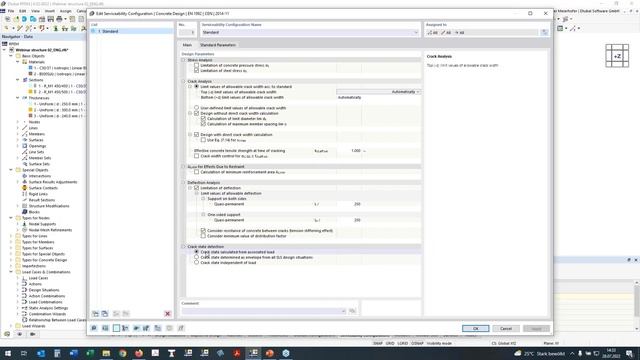Viewport: 640px width, 360px height.
Task: Click the +Z view orientation cube
Action: pyautogui.click(x=617, y=56)
